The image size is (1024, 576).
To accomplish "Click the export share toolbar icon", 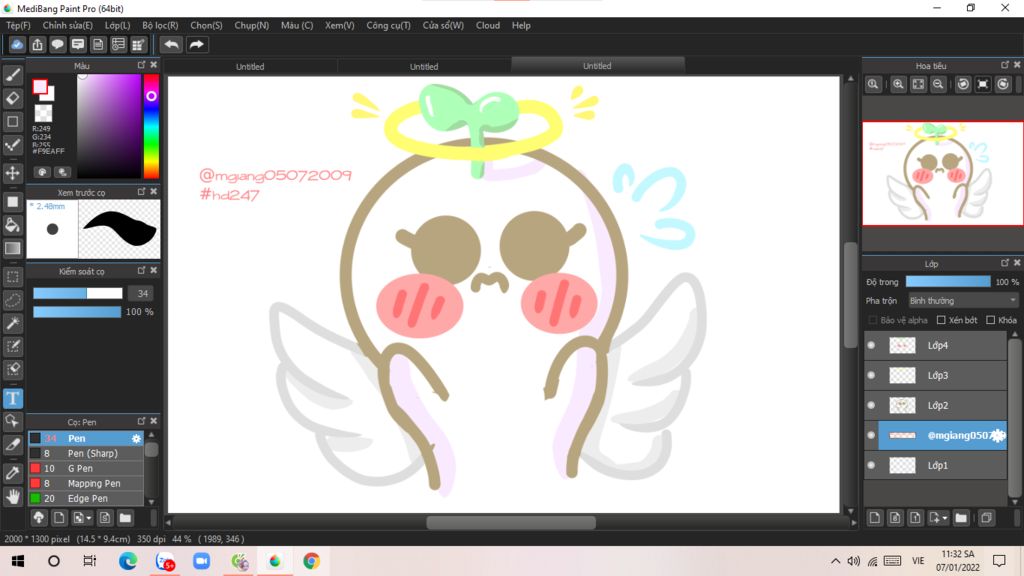I will pos(37,44).
